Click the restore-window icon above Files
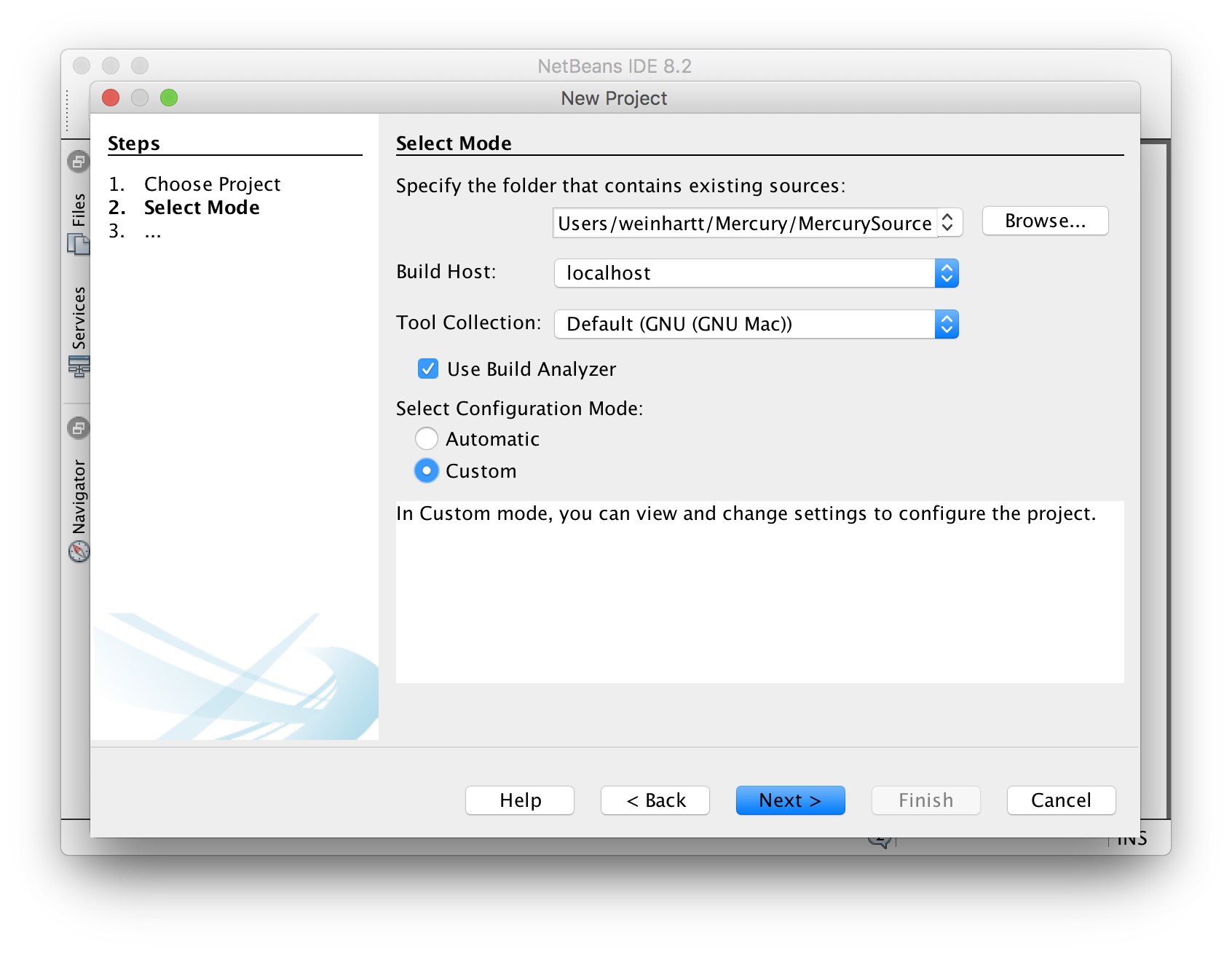1232x954 pixels. point(79,161)
